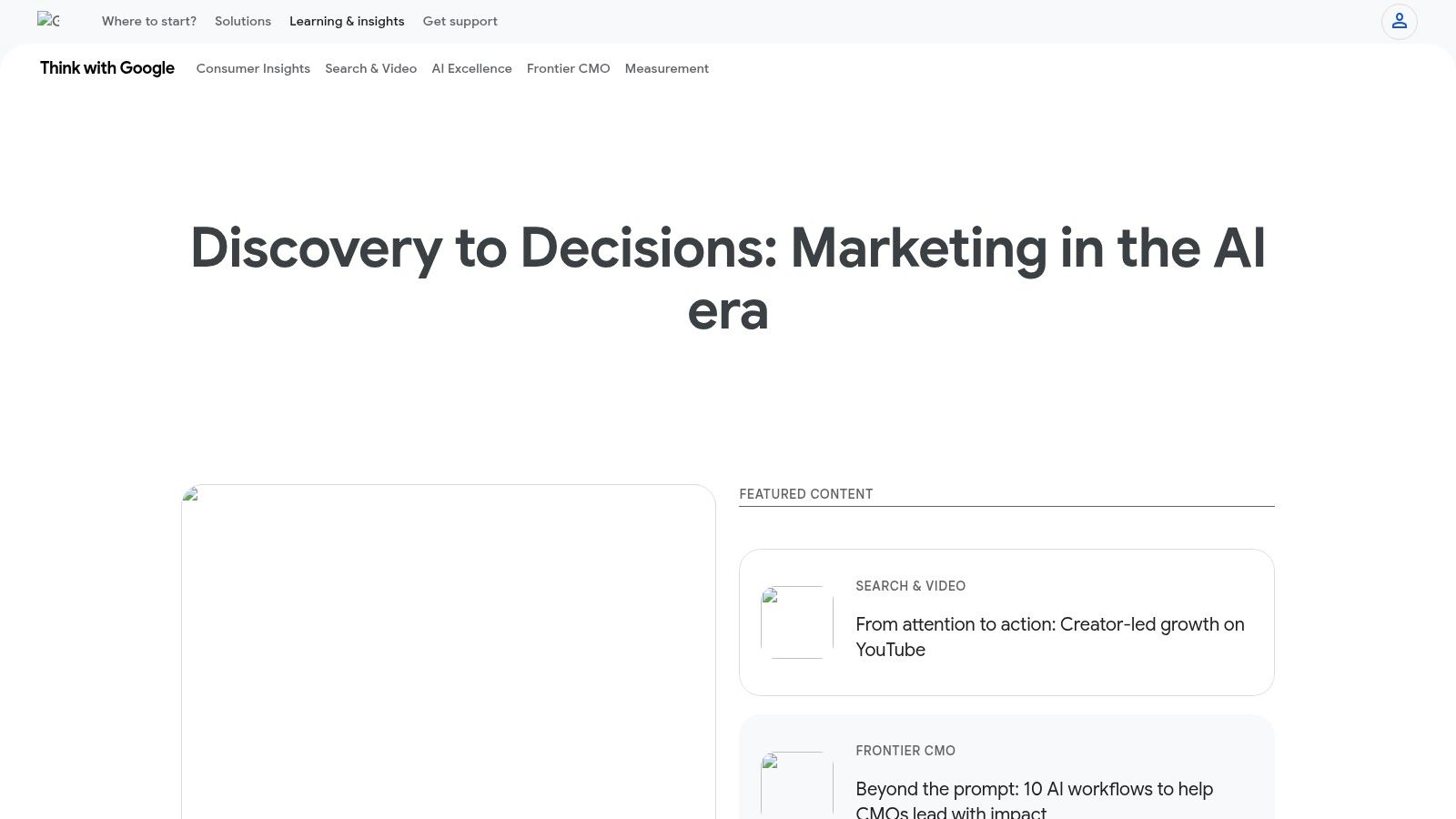Open the large featured article image
The height and width of the screenshot is (819, 1456).
[x=449, y=652]
